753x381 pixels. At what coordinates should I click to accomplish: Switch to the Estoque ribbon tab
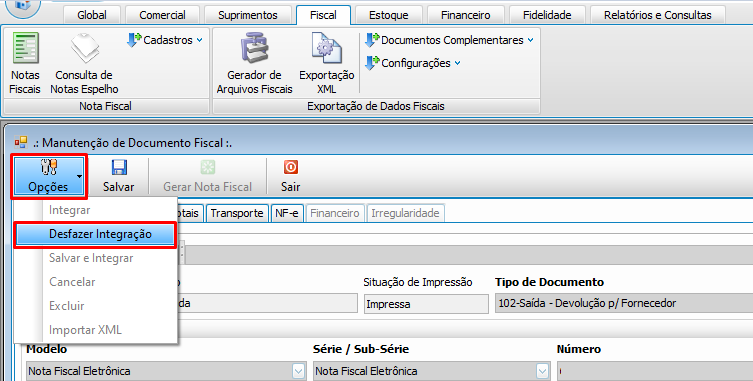[389, 15]
